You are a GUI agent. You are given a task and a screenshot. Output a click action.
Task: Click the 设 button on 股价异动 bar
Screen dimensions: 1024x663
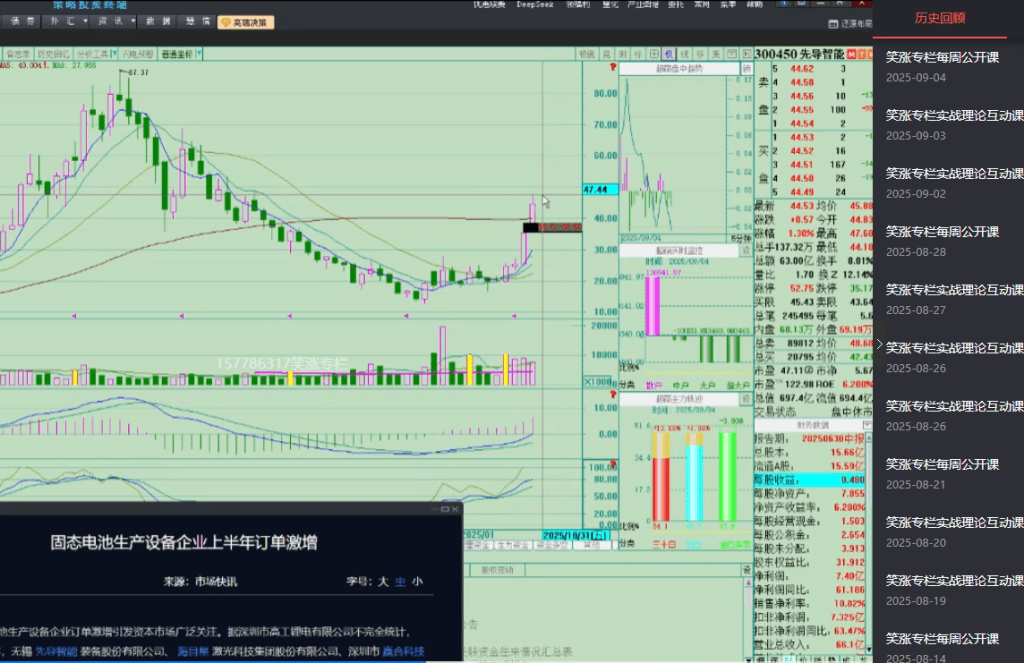pyautogui.click(x=746, y=570)
